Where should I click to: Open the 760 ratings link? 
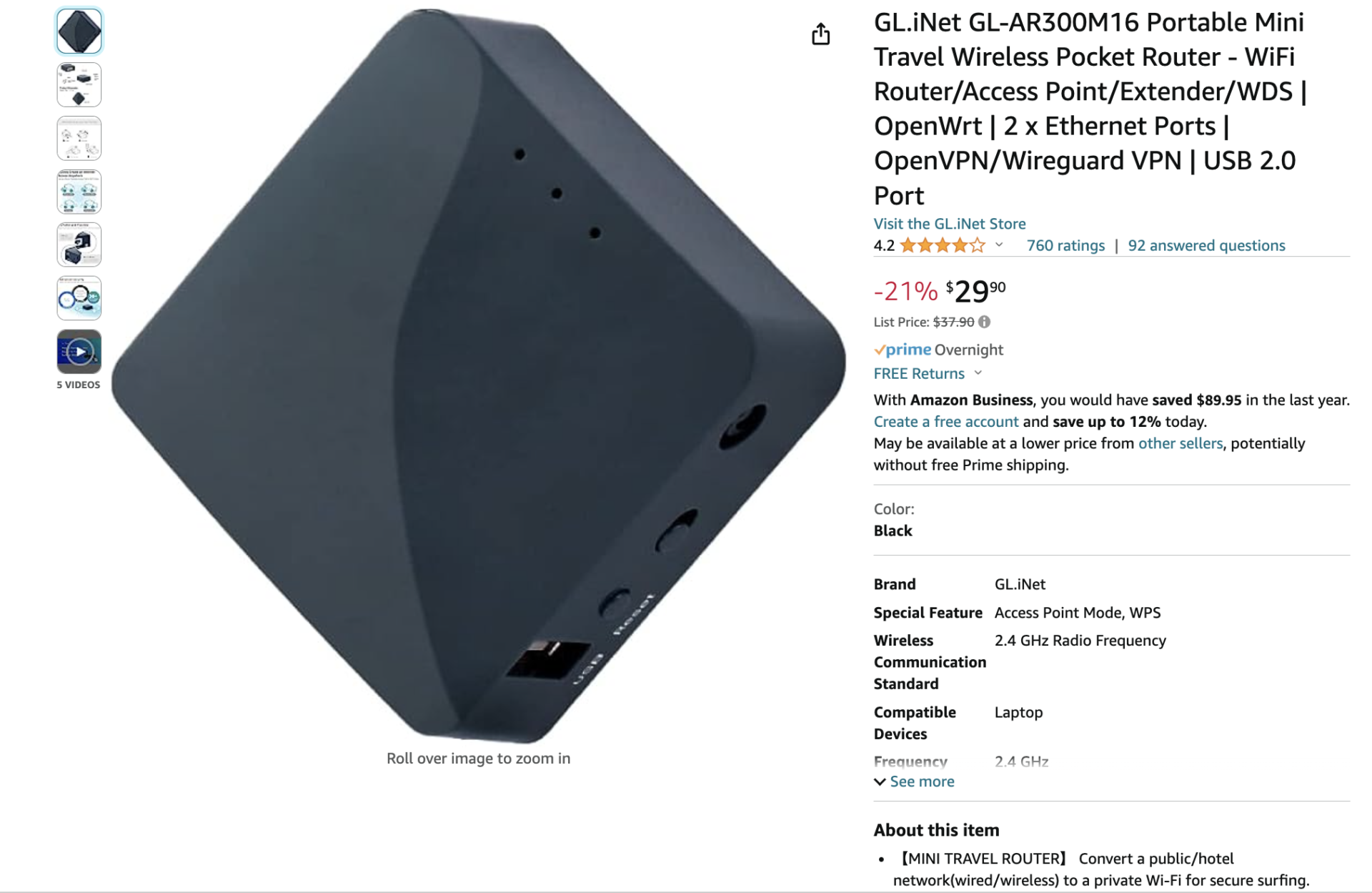1065,245
